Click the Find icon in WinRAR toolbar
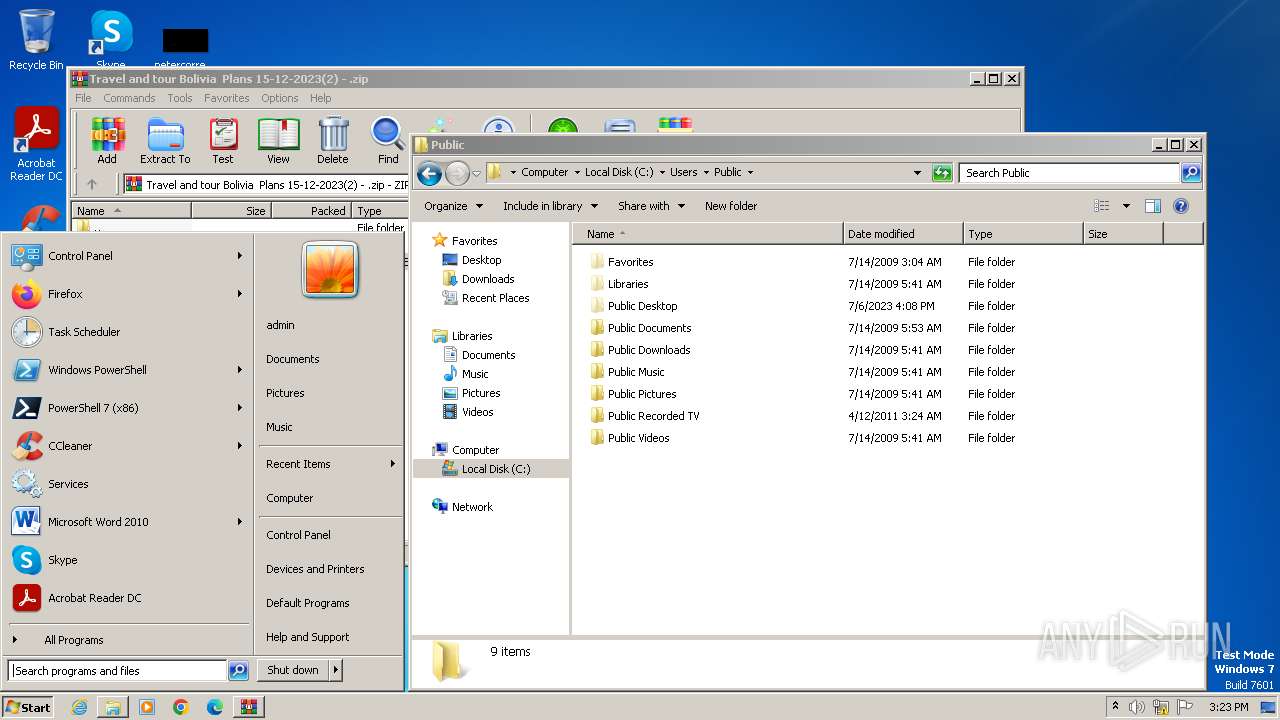The image size is (1280, 720). [x=388, y=141]
